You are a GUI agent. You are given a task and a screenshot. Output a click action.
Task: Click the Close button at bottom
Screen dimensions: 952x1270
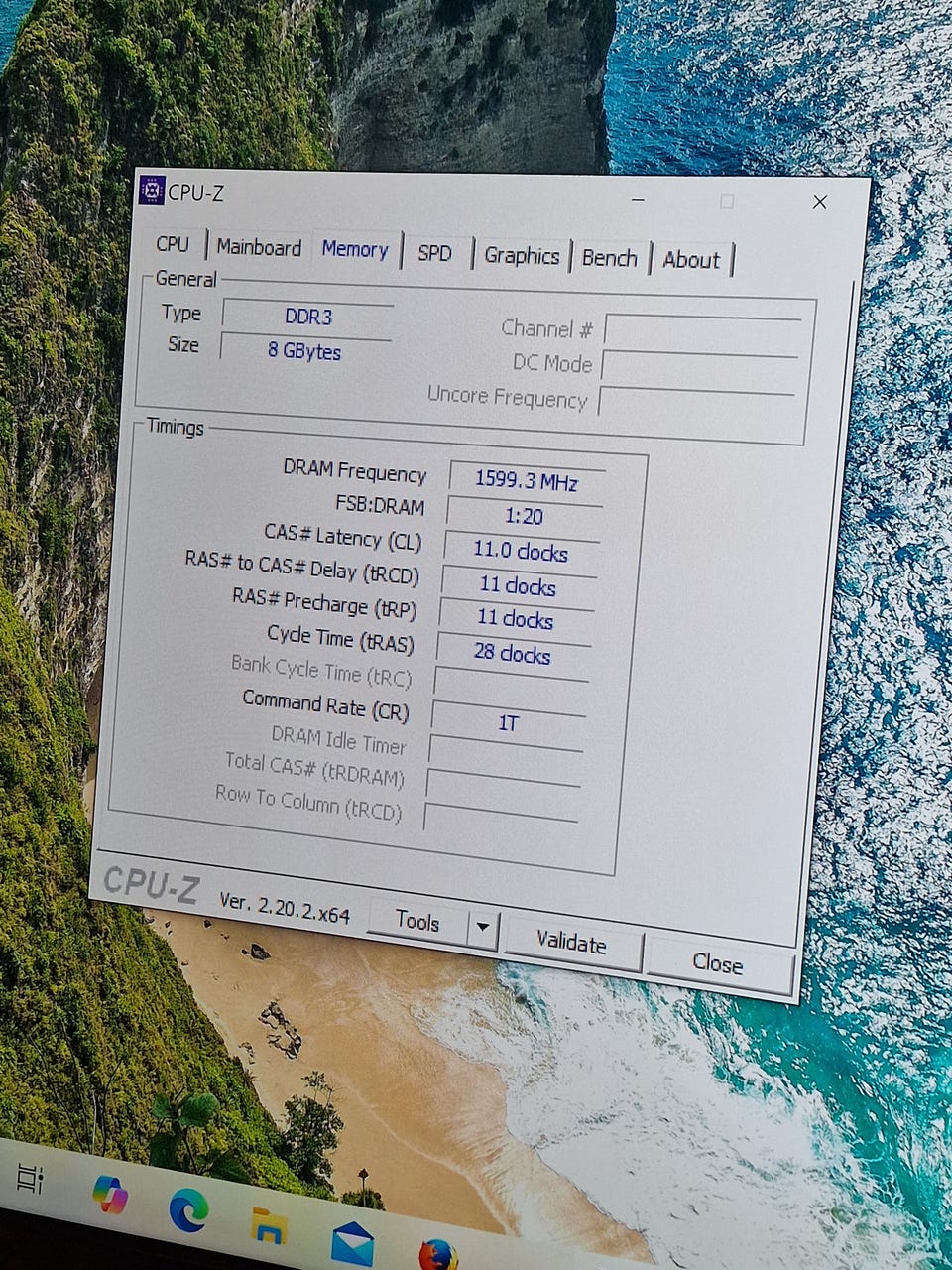pyautogui.click(x=717, y=963)
